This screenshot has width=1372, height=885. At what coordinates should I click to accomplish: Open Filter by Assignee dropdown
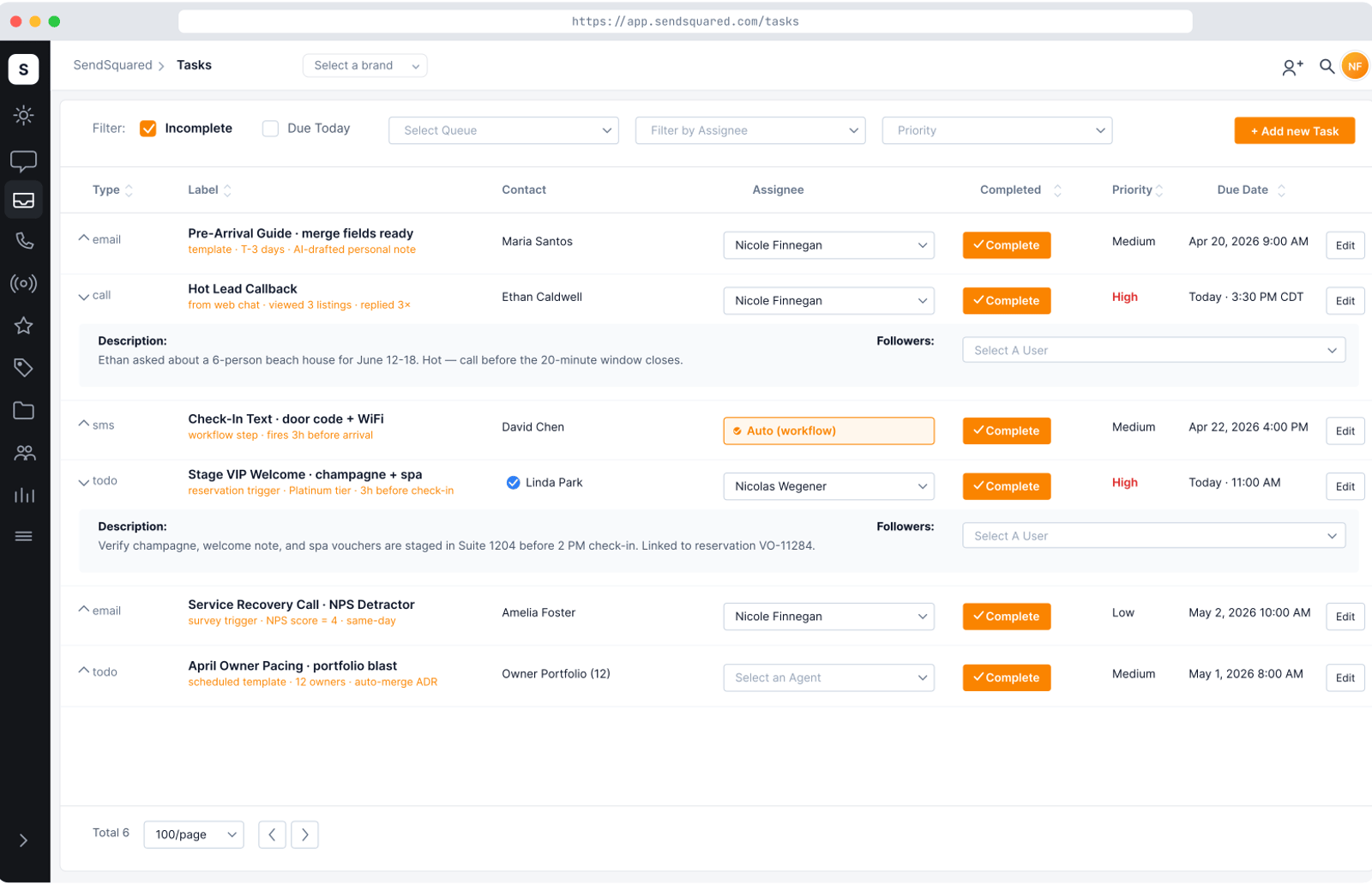click(750, 130)
